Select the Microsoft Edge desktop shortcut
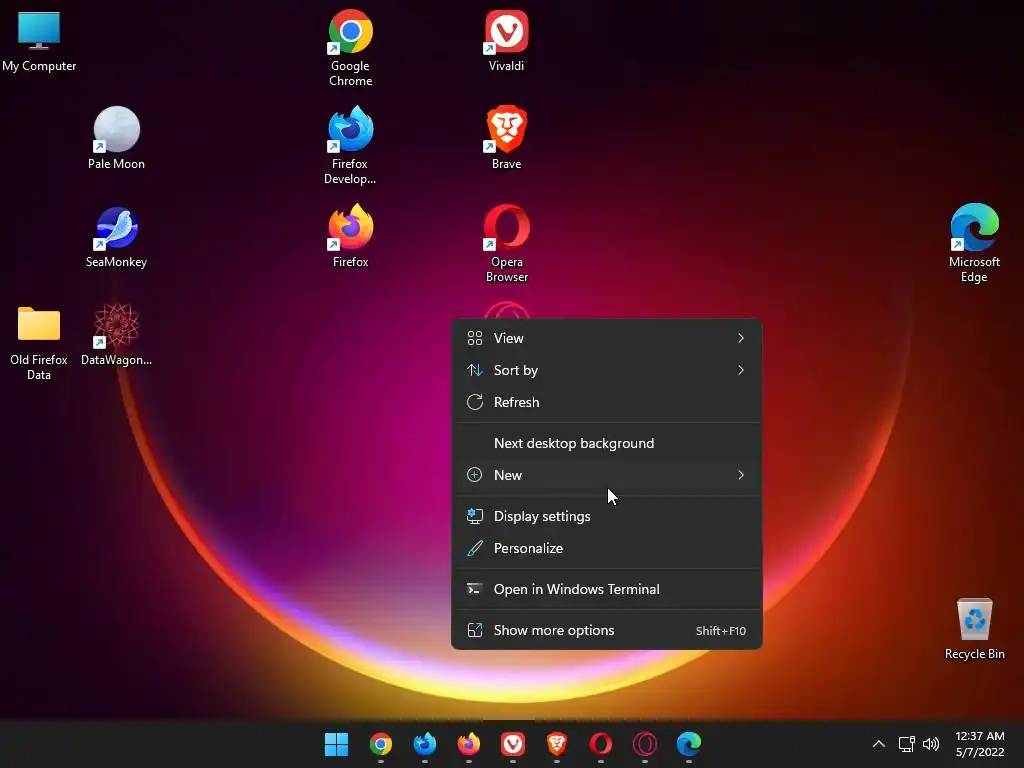 click(x=974, y=244)
